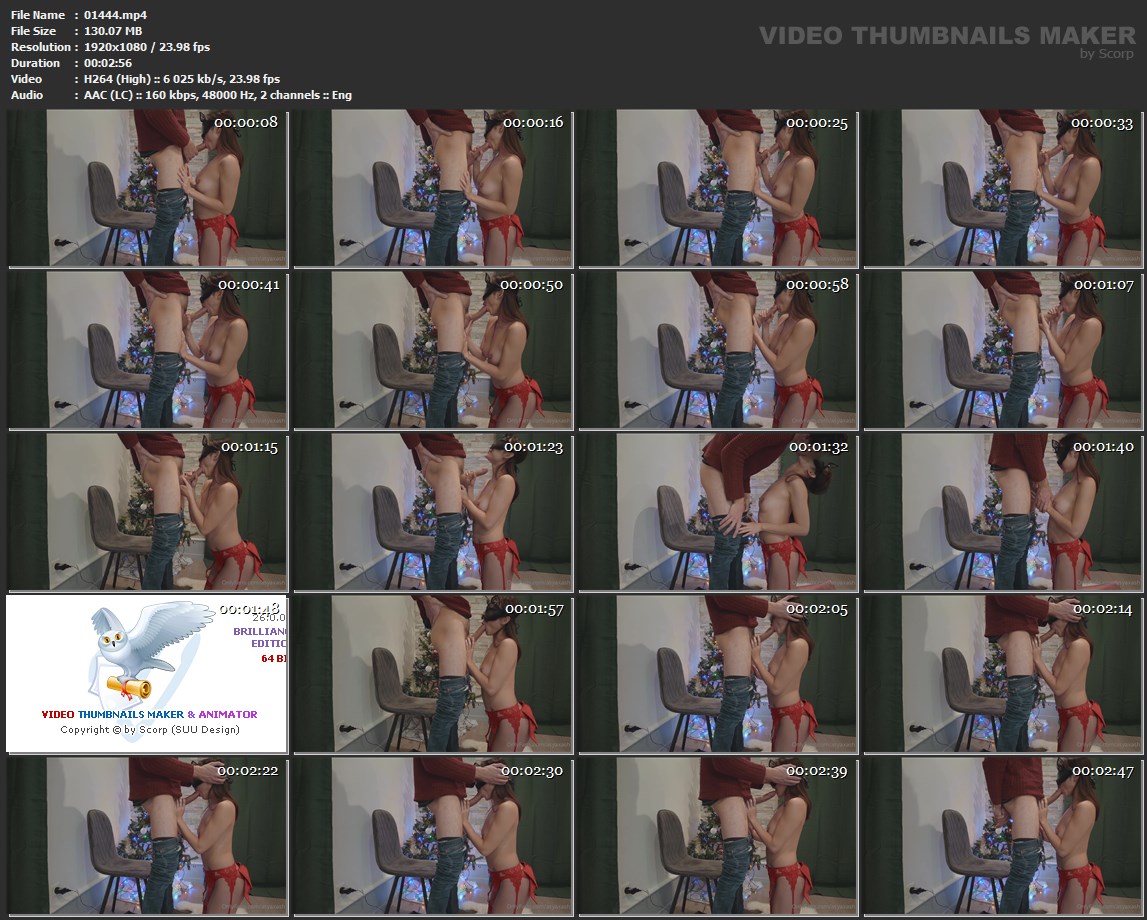Click the 'Copyright © by Scorp (SUU Design)' line
Image resolution: width=1147 pixels, height=920 pixels.
point(149,729)
